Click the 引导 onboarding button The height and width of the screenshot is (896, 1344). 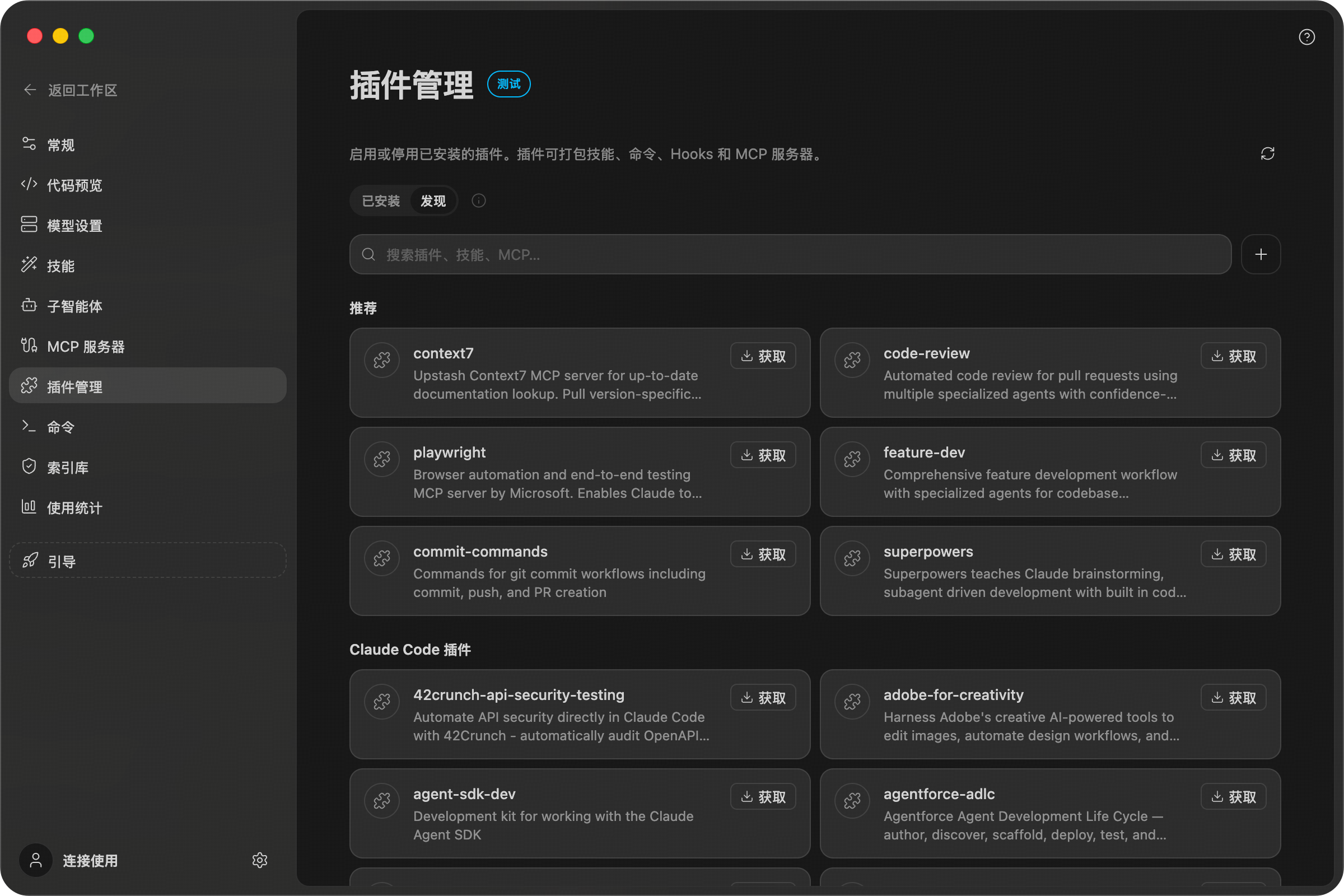coord(147,561)
